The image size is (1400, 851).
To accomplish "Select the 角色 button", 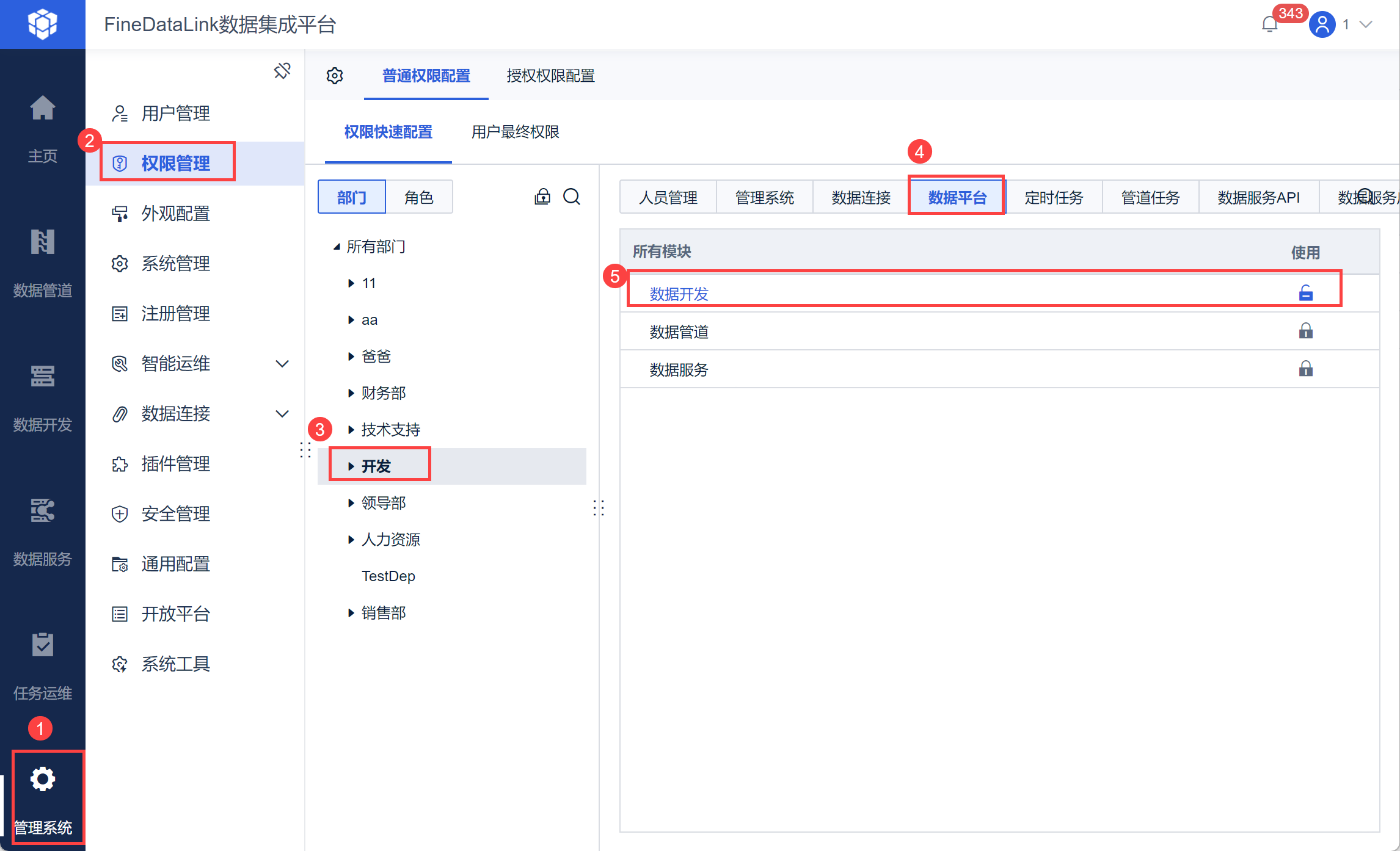I will [x=418, y=197].
